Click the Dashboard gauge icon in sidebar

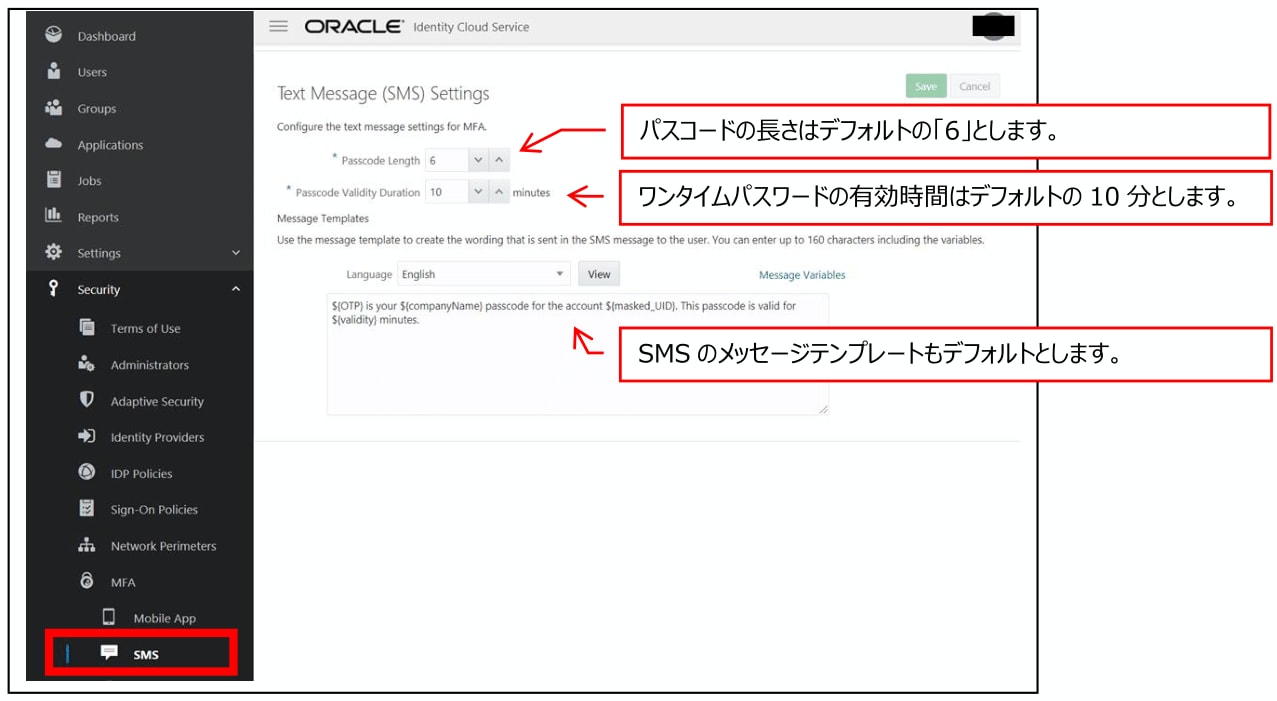pos(54,35)
